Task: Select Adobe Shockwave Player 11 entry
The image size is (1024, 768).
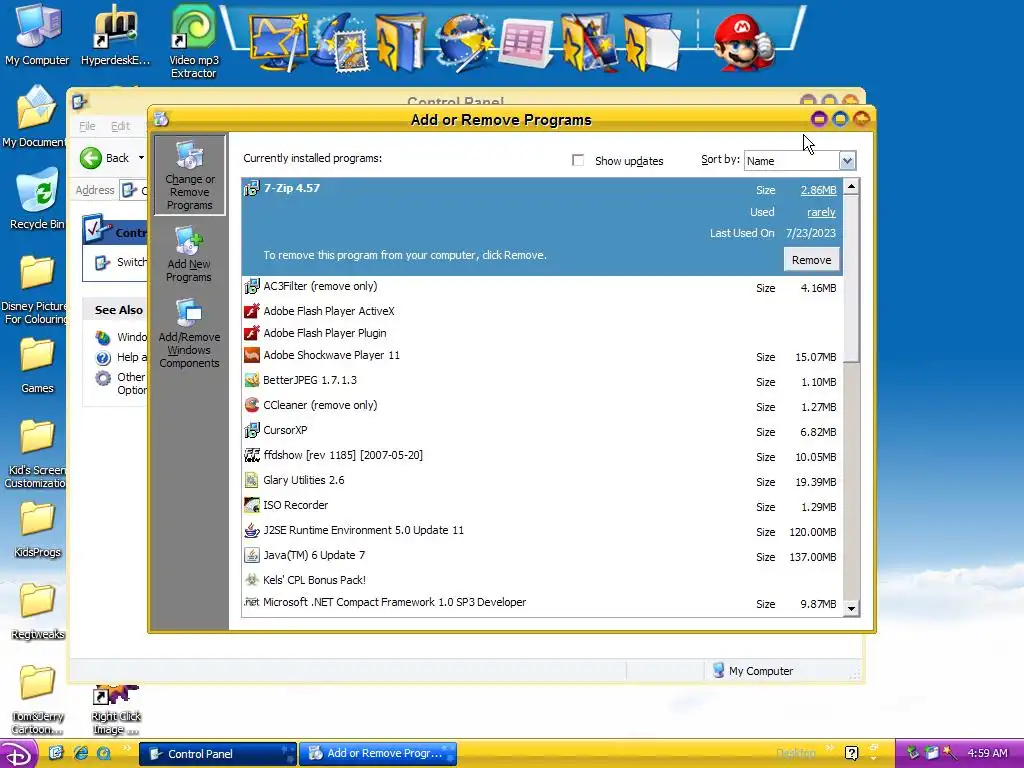Action: [x=542, y=356]
